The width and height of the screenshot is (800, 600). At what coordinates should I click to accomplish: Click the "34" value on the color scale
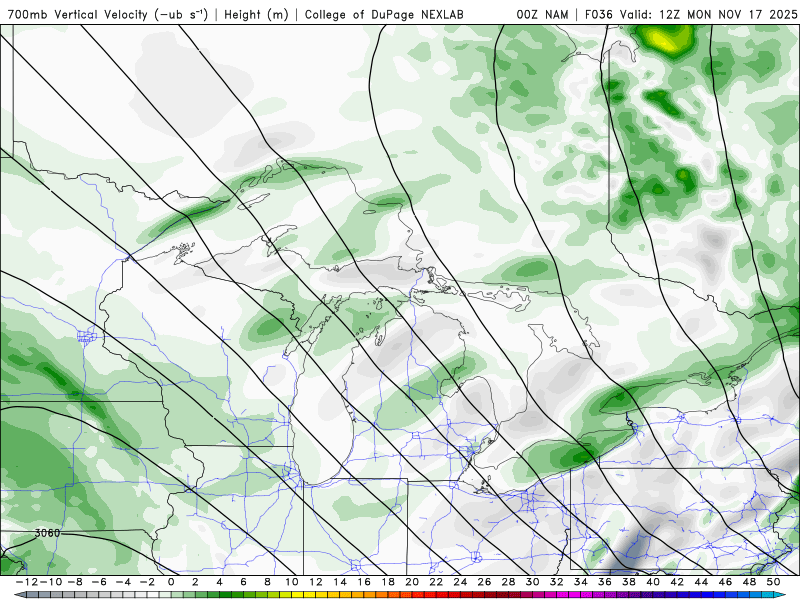point(581,582)
